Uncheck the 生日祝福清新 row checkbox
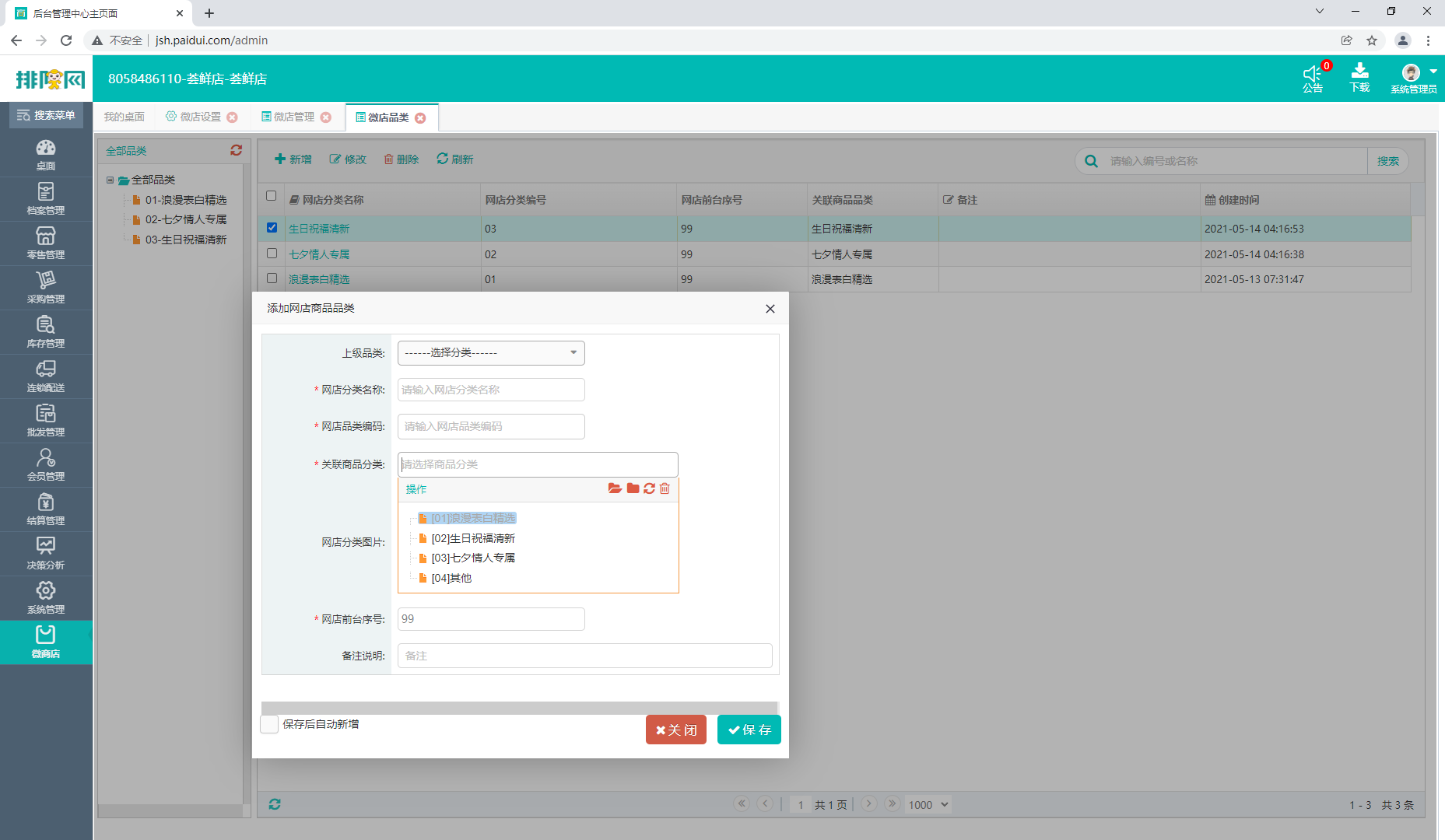Image resolution: width=1445 pixels, height=840 pixels. pos(272,228)
